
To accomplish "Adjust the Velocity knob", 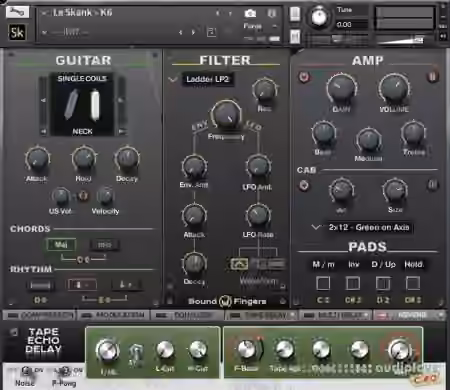I will coord(106,196).
